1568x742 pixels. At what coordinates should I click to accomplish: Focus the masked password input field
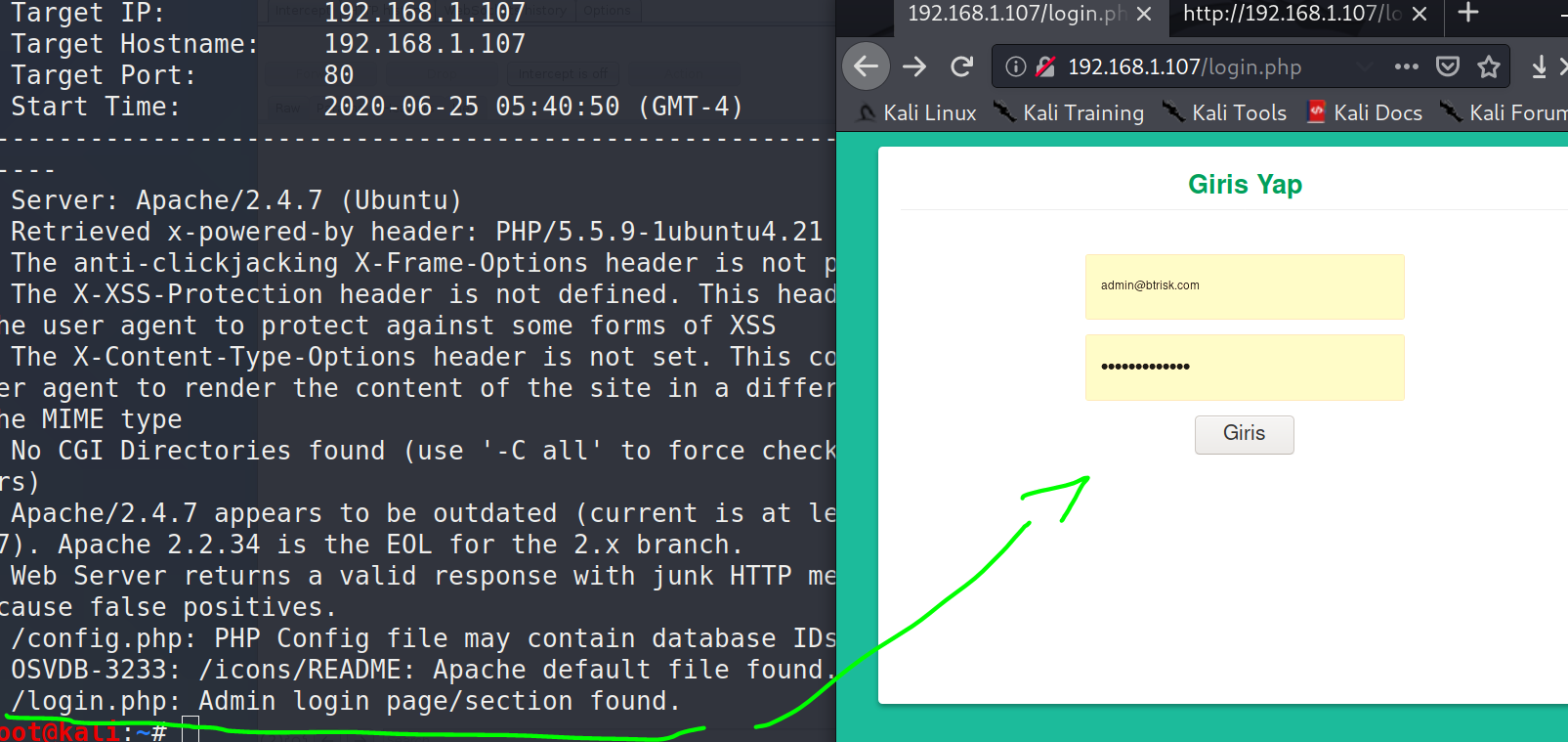pos(1244,368)
